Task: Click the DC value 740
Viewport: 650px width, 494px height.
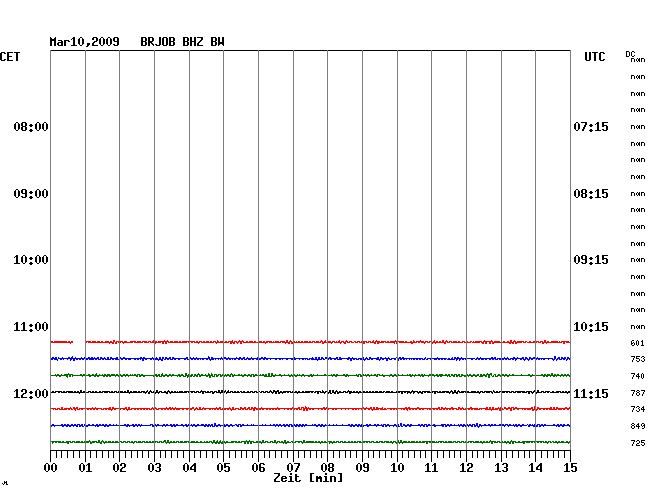Action: [638, 376]
